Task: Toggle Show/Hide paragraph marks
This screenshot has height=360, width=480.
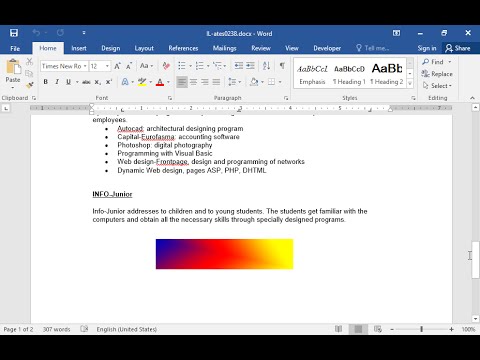Action: coord(282,66)
